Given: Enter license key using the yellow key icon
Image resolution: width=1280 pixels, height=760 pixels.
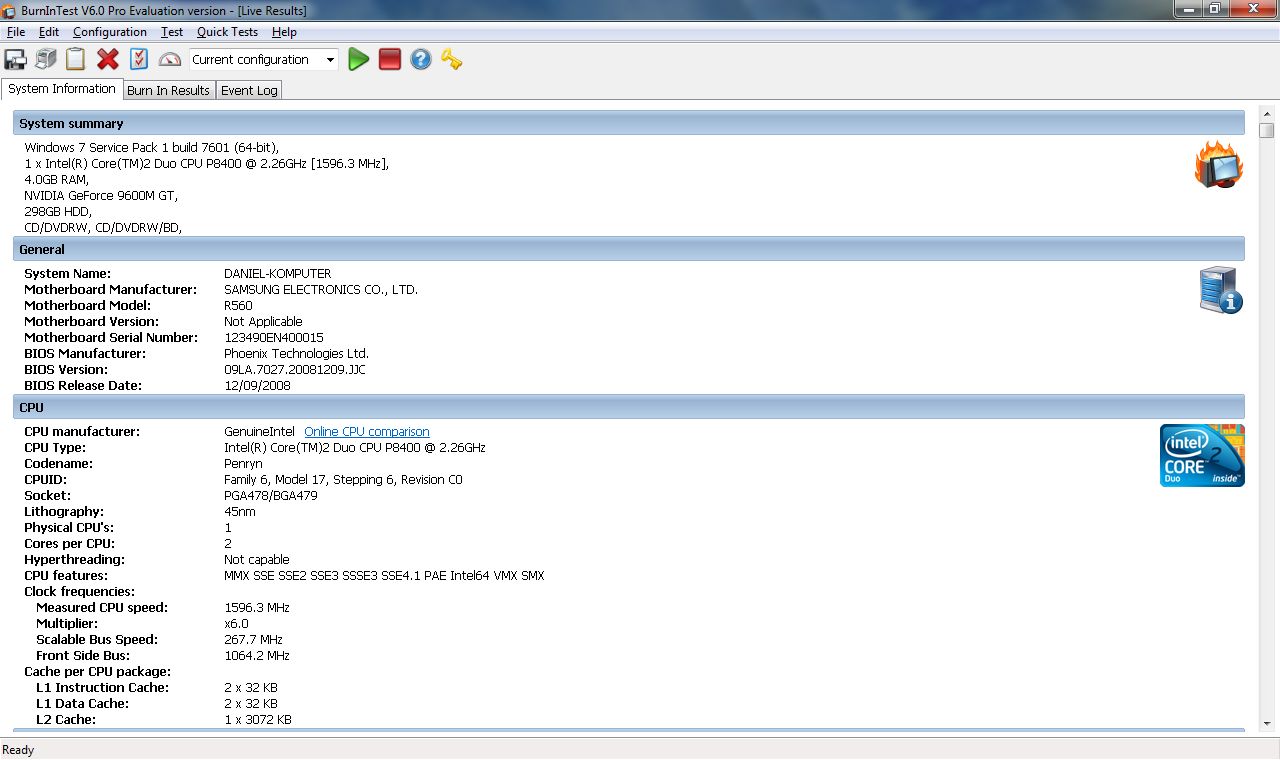Looking at the screenshot, I should [x=451, y=59].
